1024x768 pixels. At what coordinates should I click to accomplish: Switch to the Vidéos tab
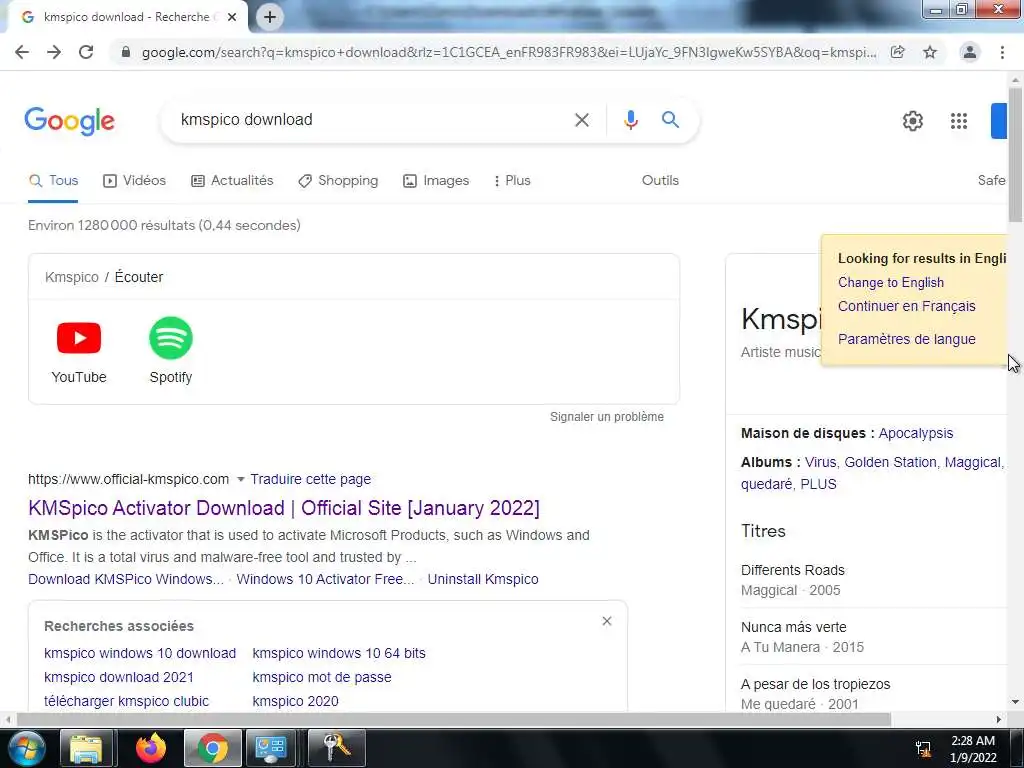[x=135, y=181]
